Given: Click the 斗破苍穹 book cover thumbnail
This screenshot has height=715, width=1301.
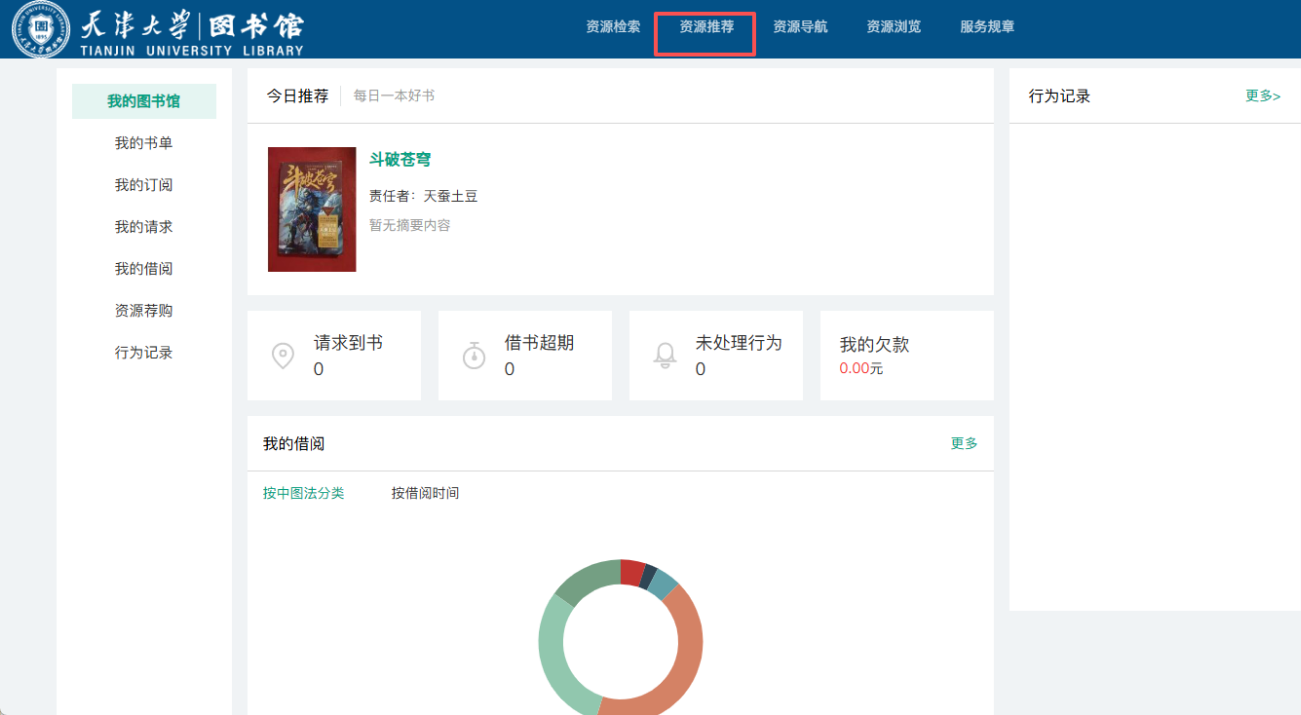Looking at the screenshot, I should coord(312,209).
